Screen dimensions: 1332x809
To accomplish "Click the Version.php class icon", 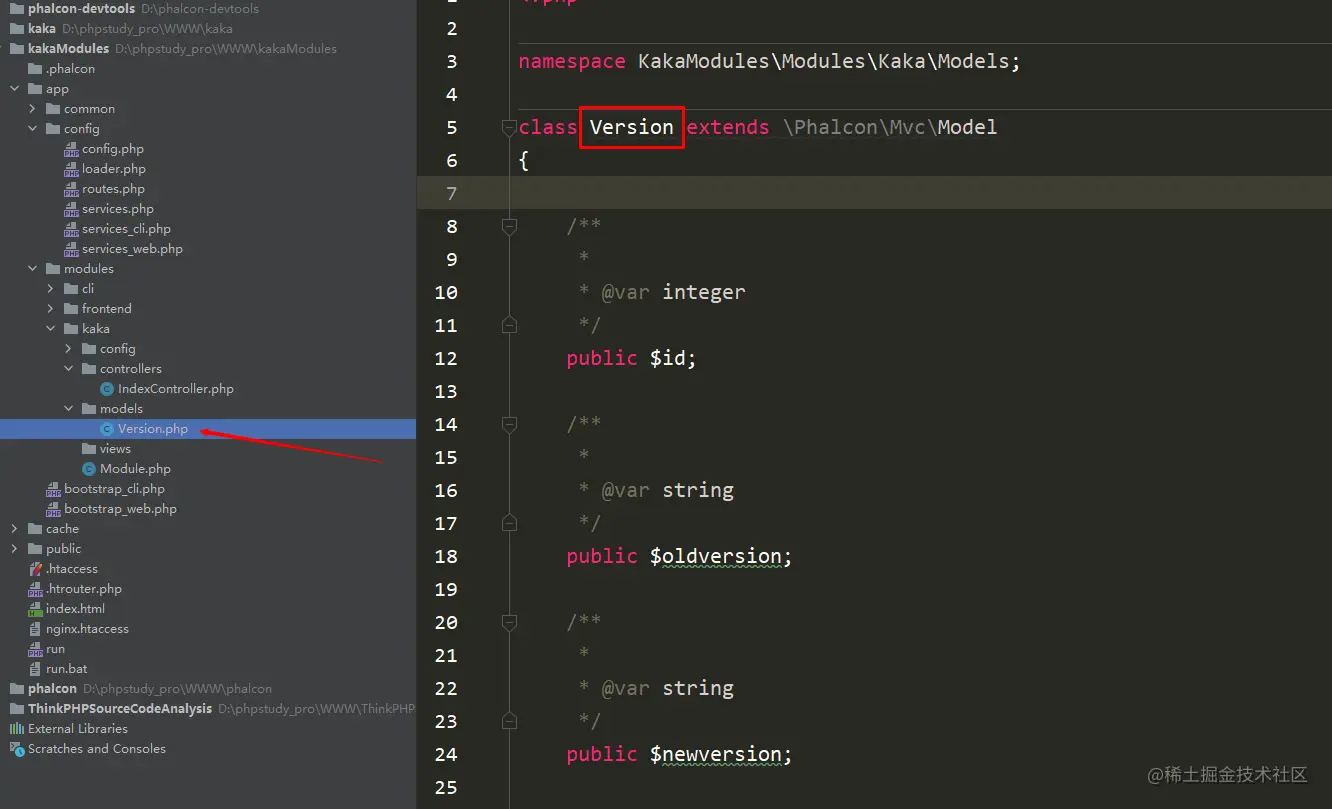I will click(107, 429).
